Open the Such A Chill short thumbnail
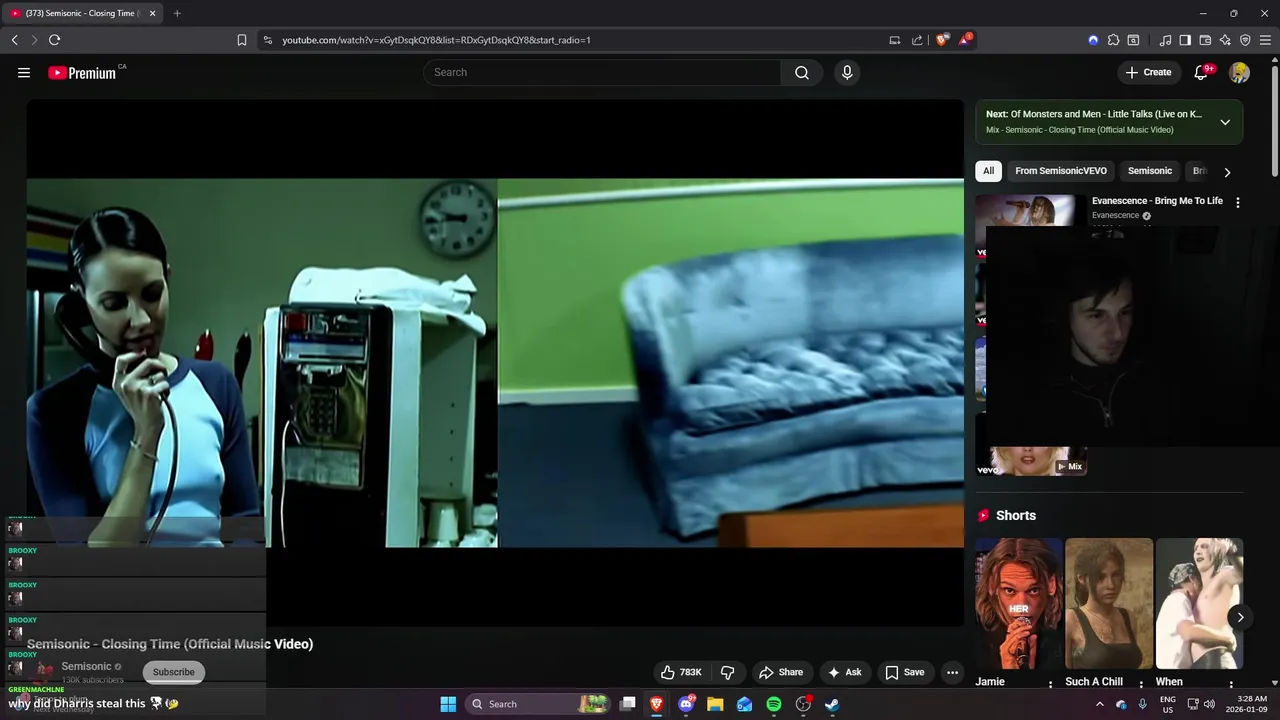Screen dimensions: 1280x720 coord(1109,604)
